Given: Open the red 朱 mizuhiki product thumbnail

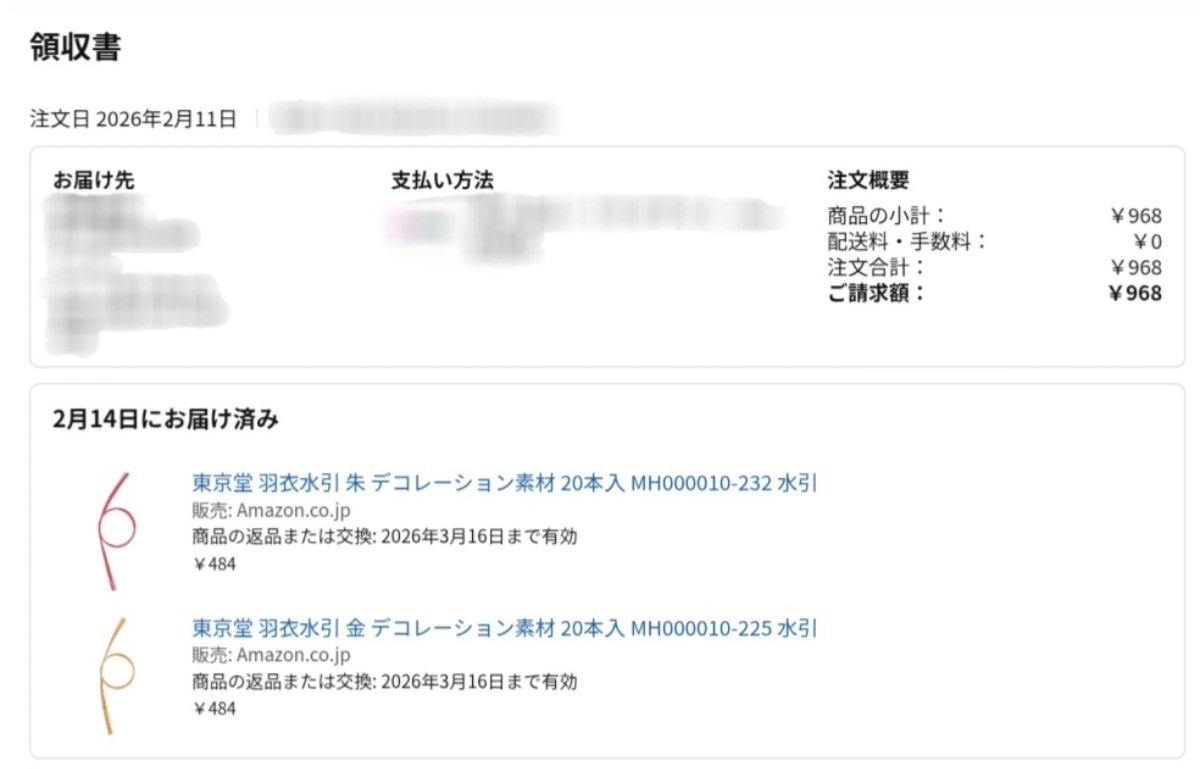Looking at the screenshot, I should point(115,530).
